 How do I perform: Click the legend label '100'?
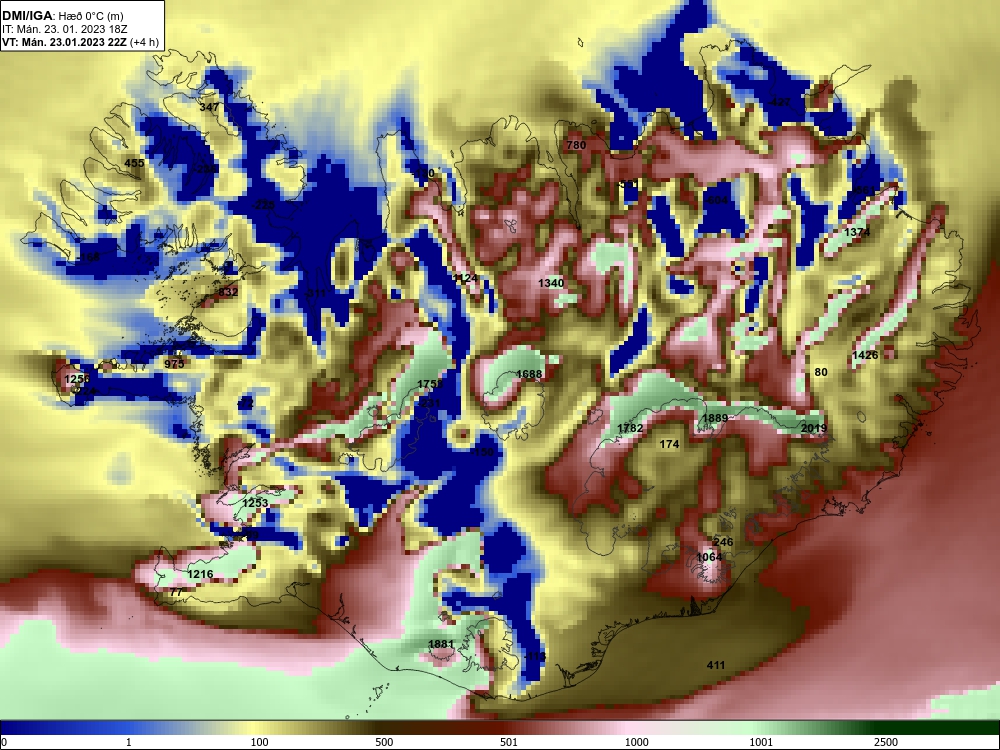coord(259,742)
